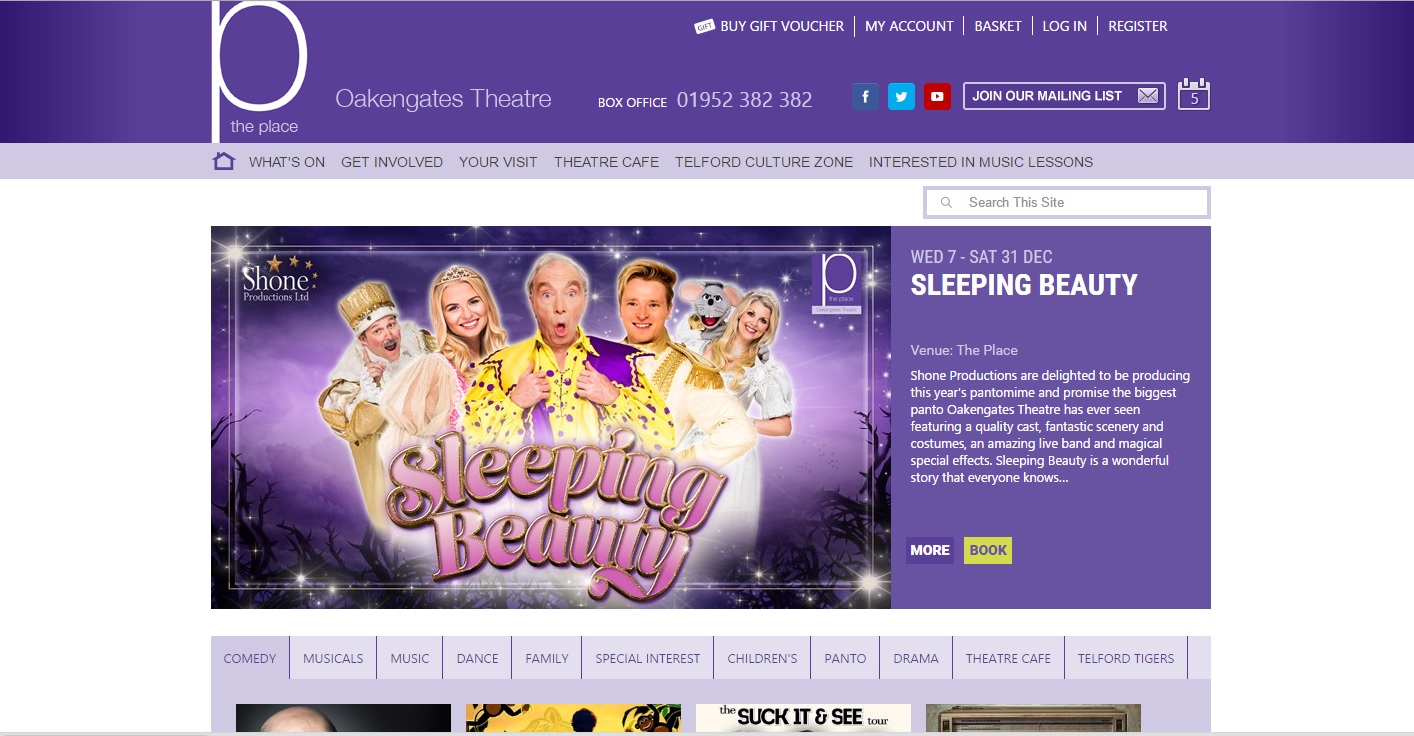Screen dimensions: 1414x736
Task: Click the search magnifier icon
Action: click(x=946, y=203)
